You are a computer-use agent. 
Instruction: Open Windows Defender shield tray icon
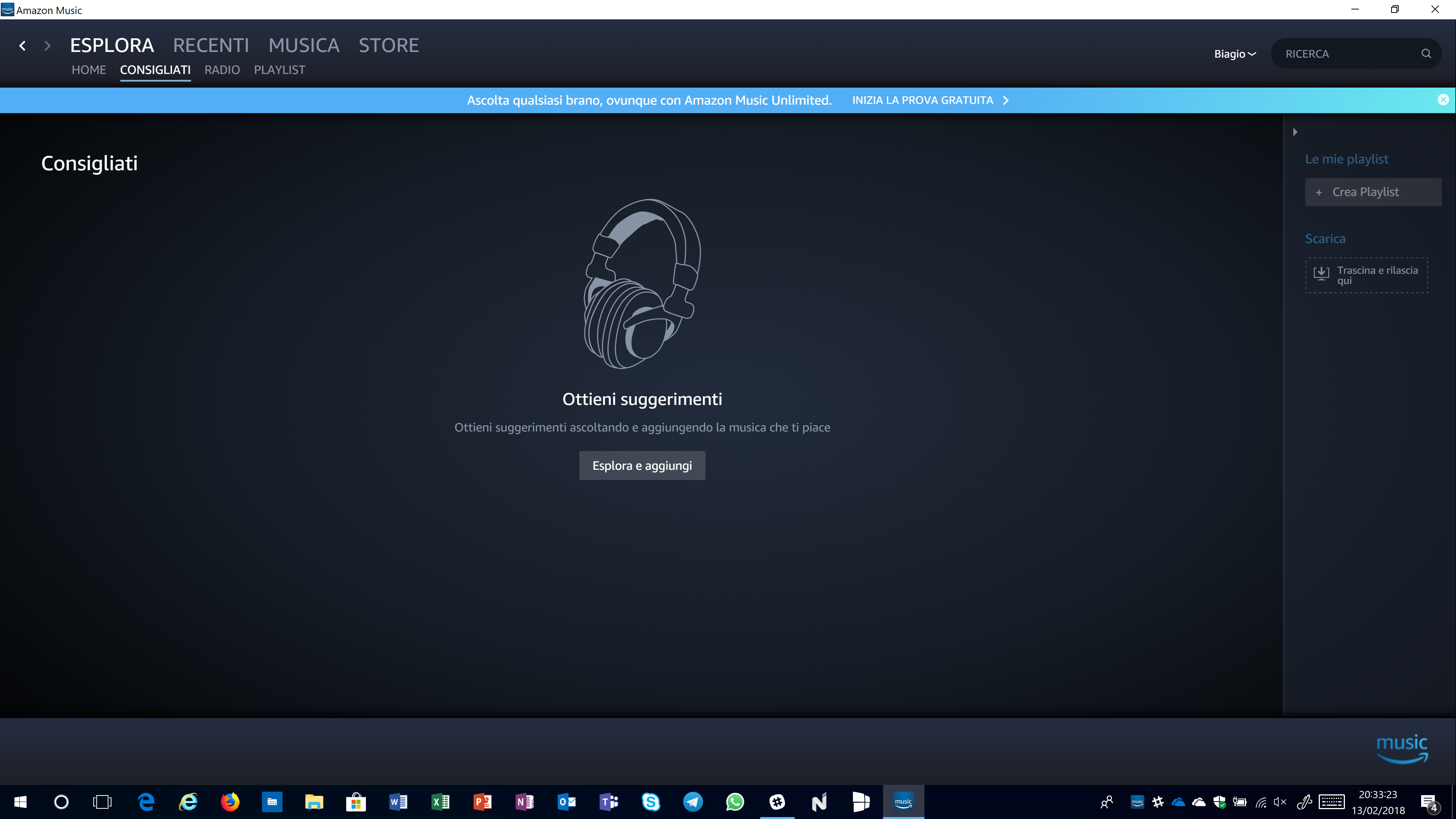[x=1219, y=802]
